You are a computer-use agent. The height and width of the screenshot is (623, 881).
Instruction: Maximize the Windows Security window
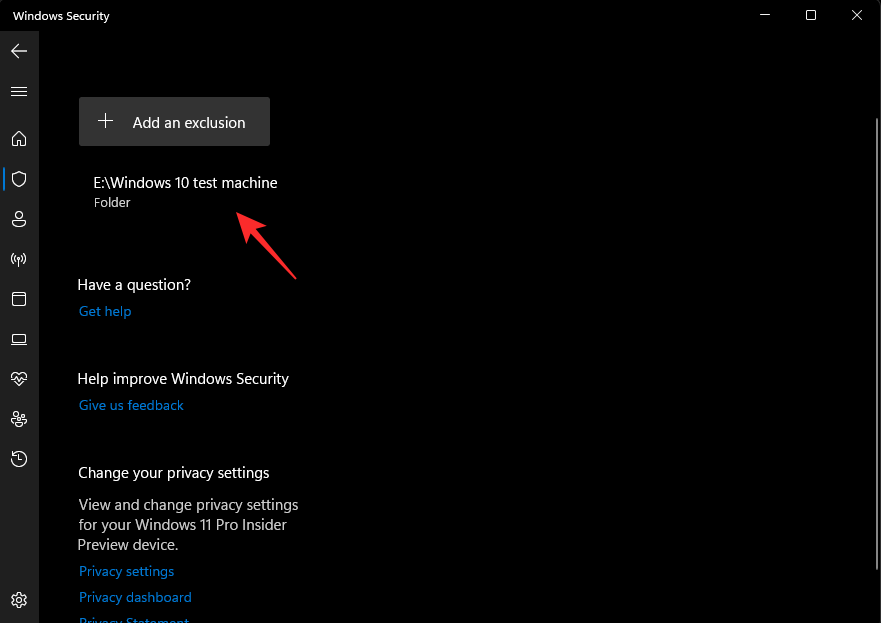click(811, 15)
